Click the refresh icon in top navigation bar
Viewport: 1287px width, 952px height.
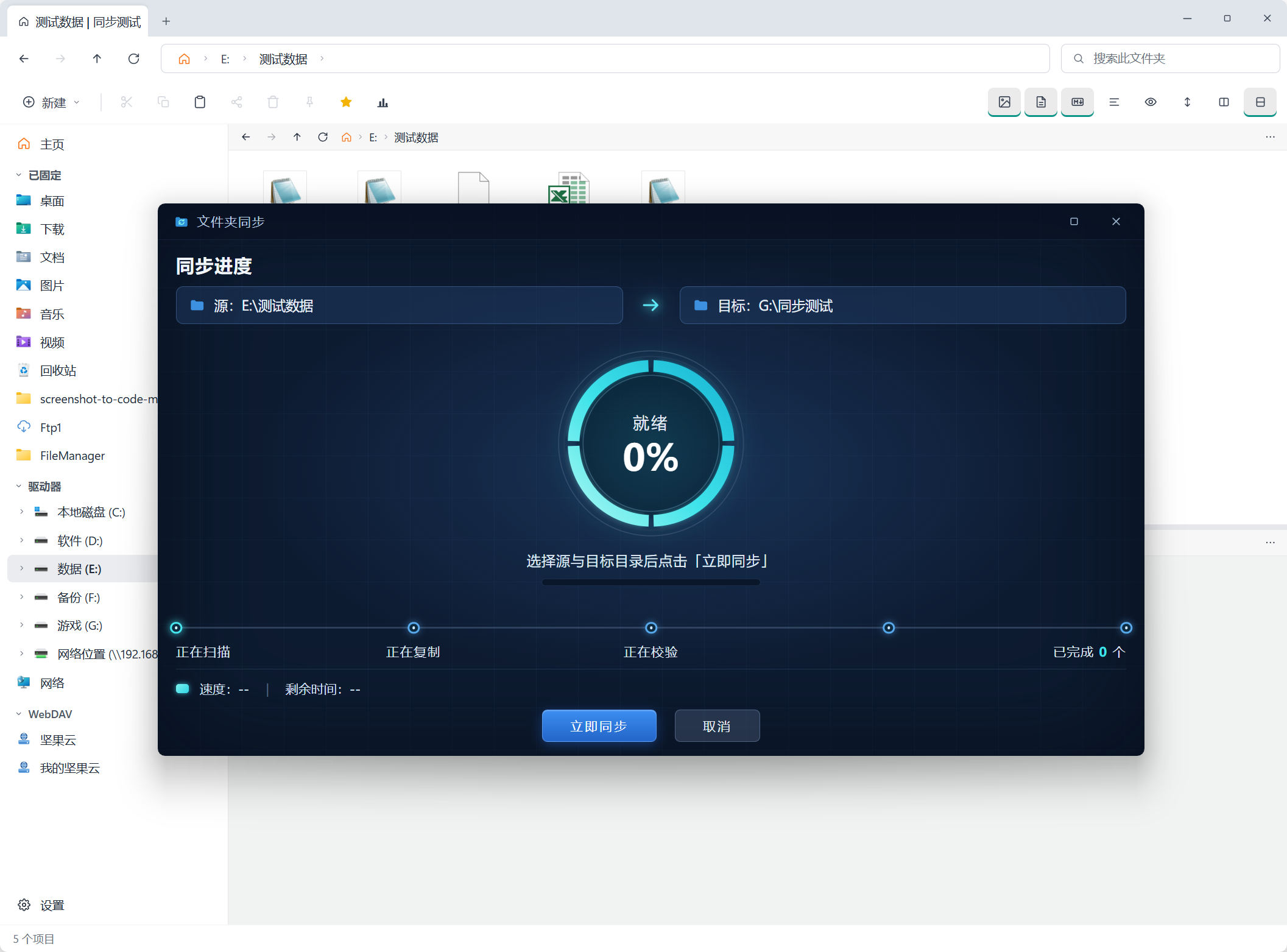(x=134, y=58)
